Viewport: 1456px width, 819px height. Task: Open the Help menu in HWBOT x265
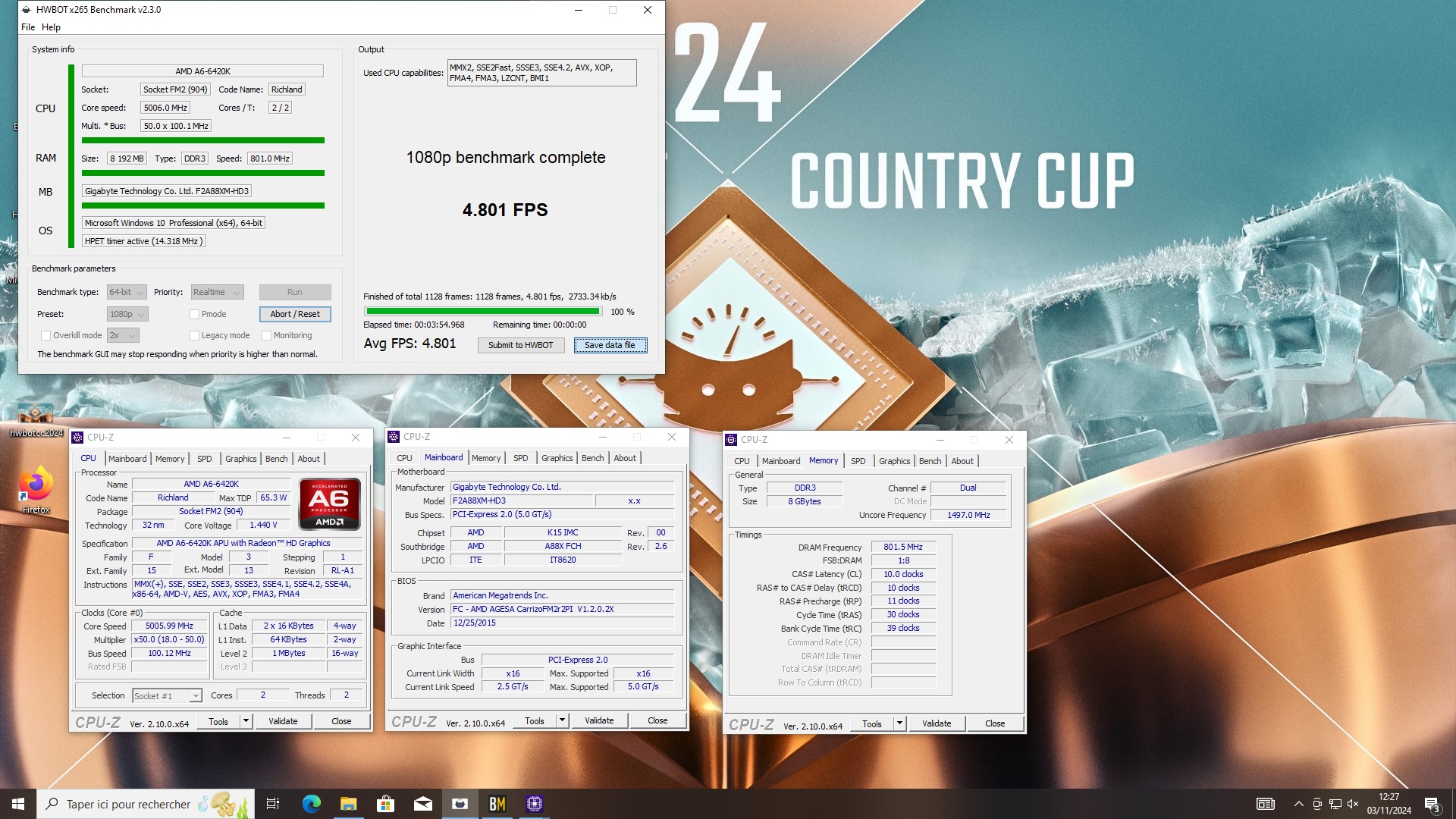click(51, 27)
